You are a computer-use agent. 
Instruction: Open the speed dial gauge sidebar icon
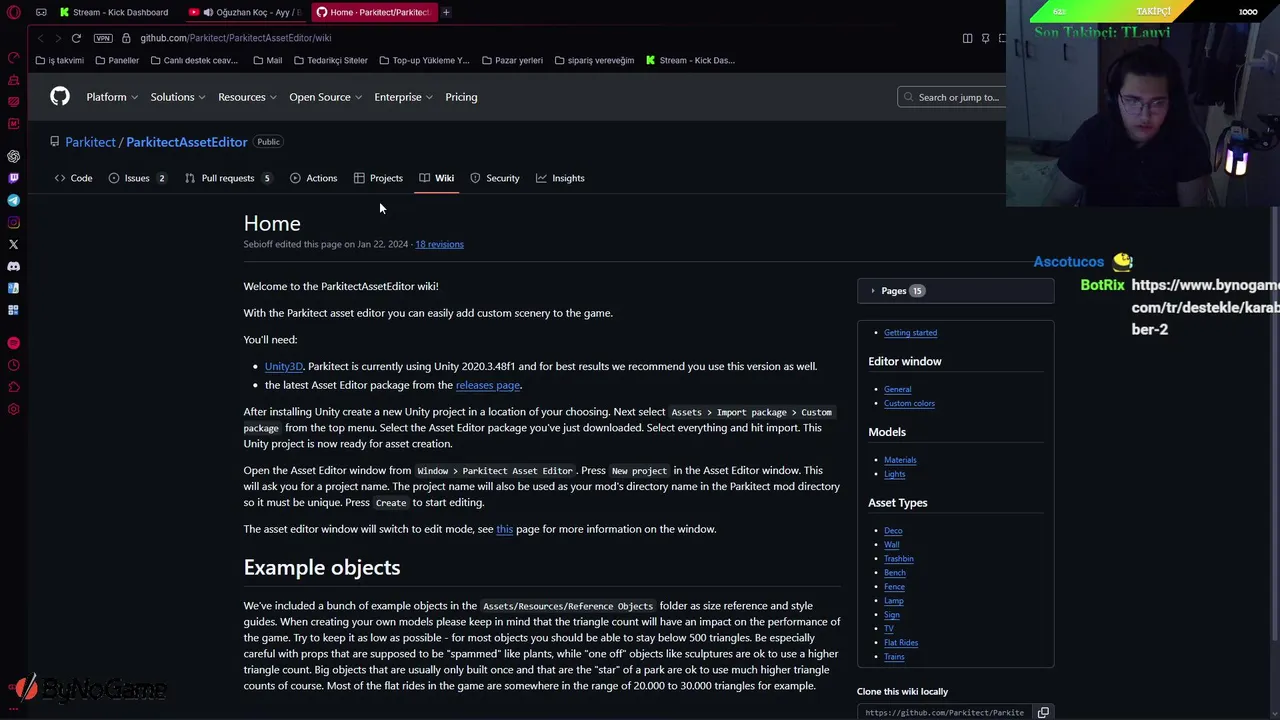click(x=13, y=57)
